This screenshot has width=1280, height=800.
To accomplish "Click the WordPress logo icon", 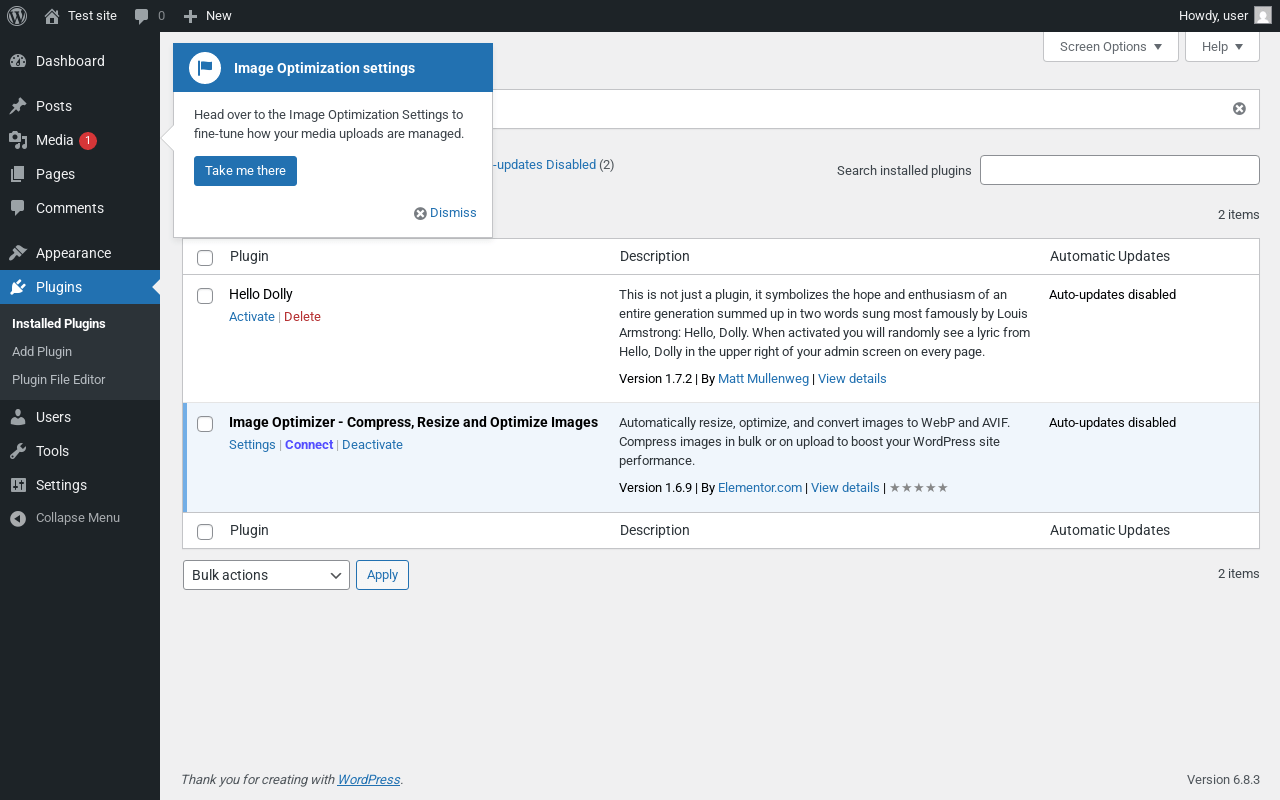I will [17, 16].
